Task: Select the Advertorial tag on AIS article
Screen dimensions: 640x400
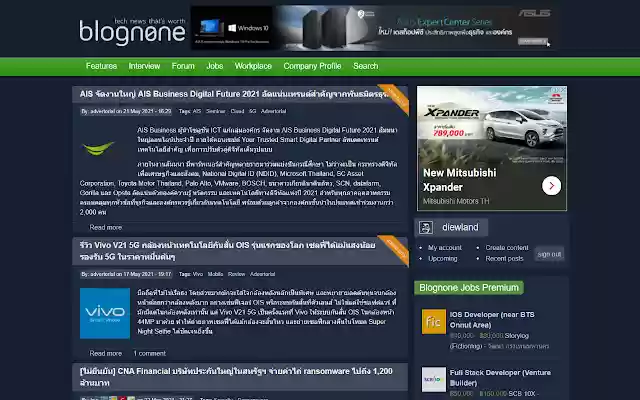Action: 273,111
